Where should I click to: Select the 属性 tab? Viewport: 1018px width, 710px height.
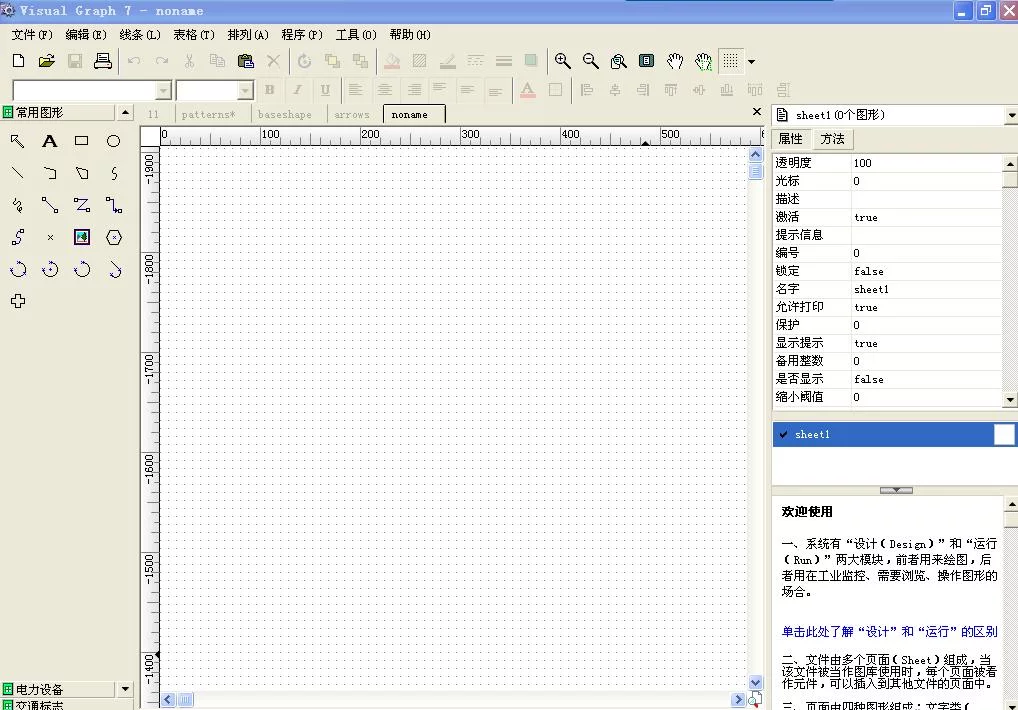(x=791, y=139)
